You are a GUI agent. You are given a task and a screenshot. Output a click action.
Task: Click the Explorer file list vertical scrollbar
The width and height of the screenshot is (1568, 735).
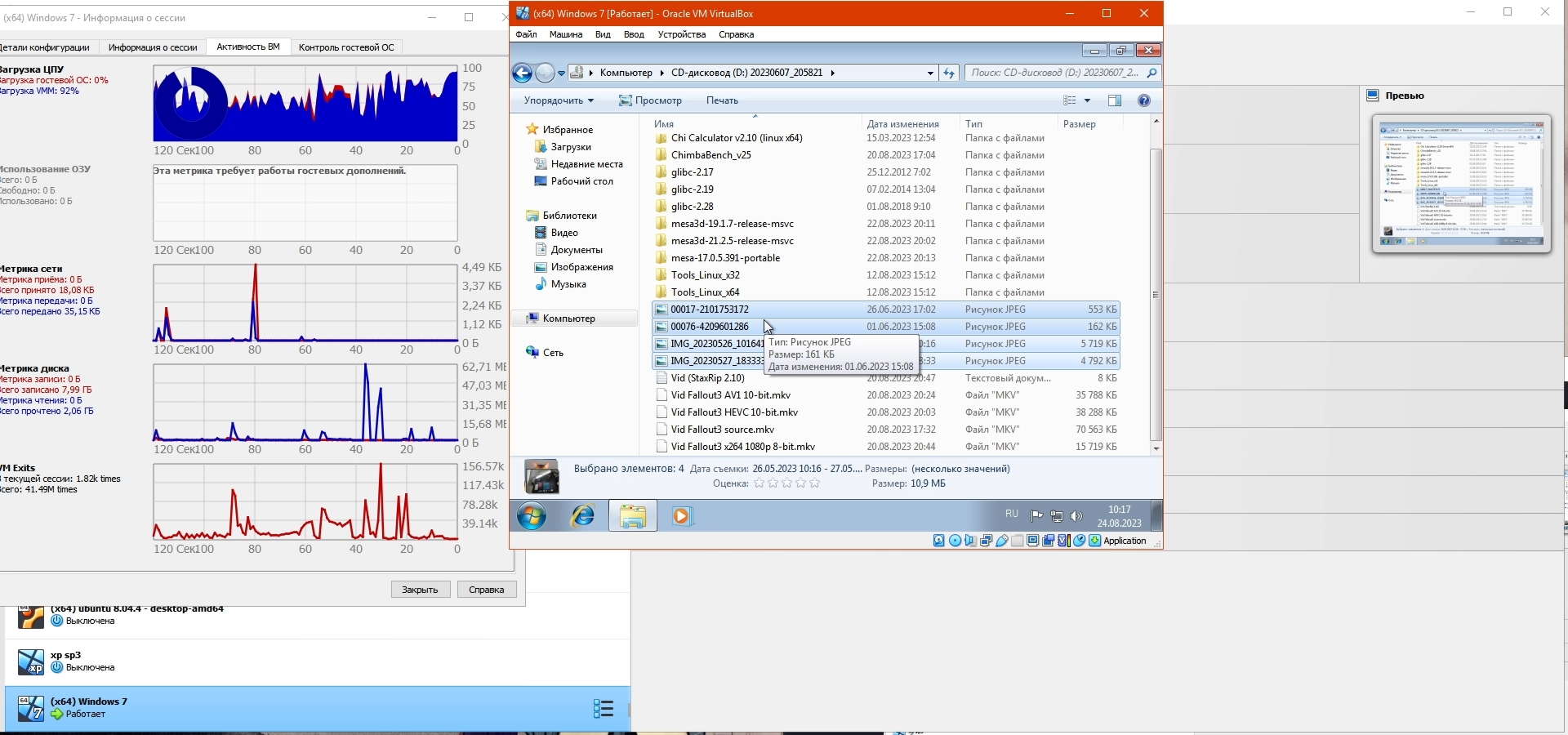pos(1156,294)
